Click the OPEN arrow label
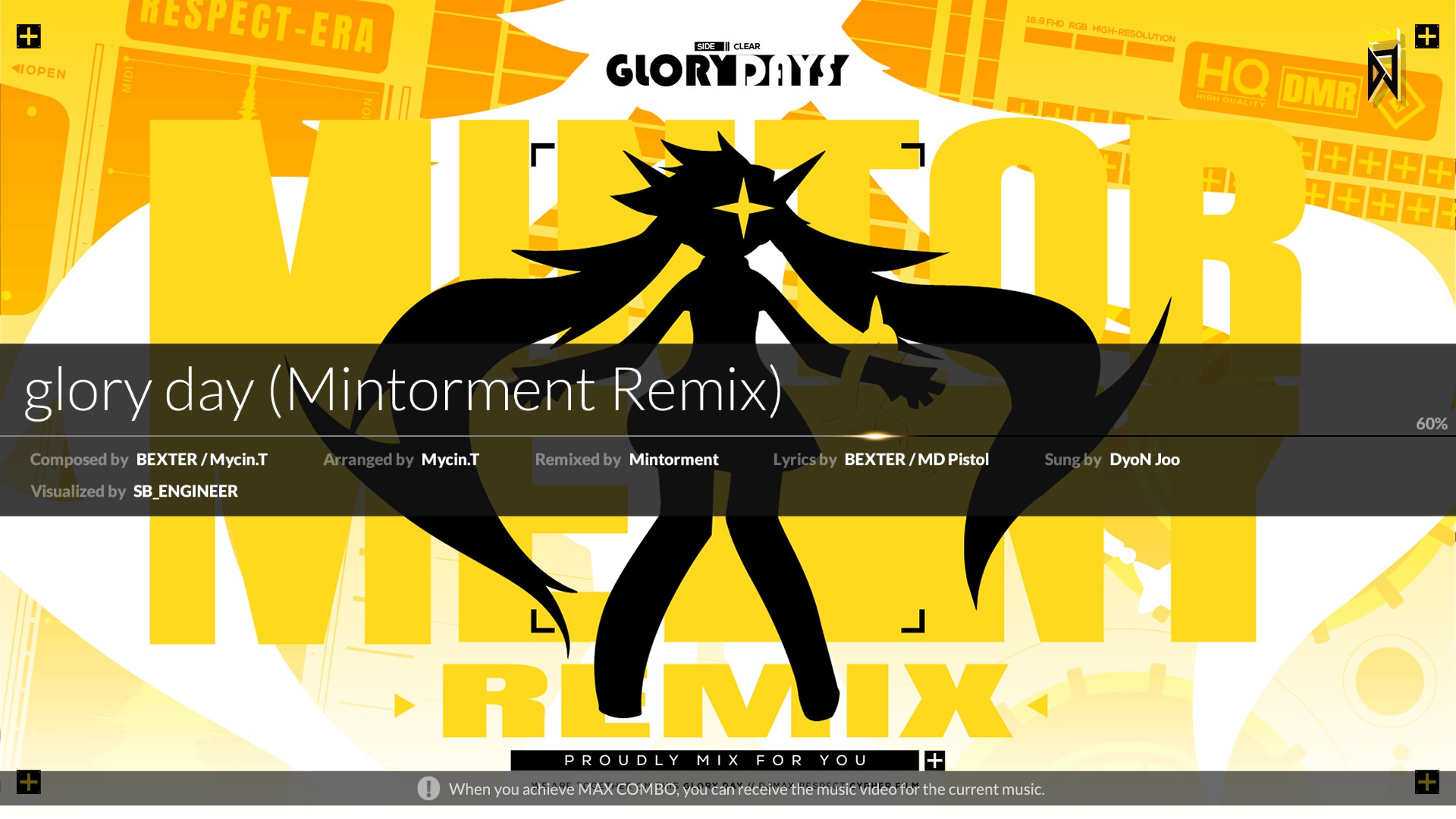This screenshot has width=1456, height=819. (x=39, y=71)
